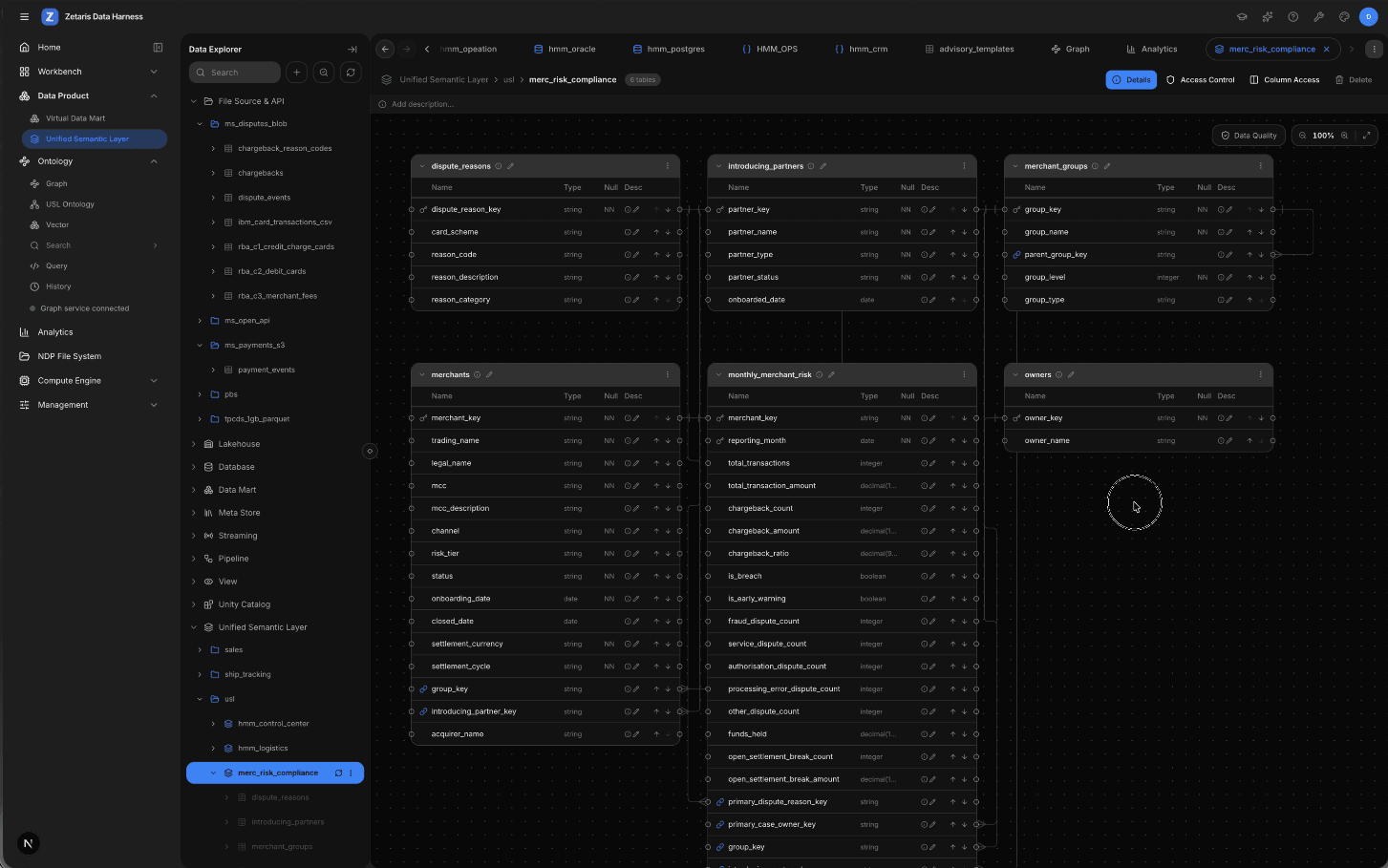Viewport: 1388px width, 868px height.
Task: Open Access Control settings
Action: click(1201, 80)
